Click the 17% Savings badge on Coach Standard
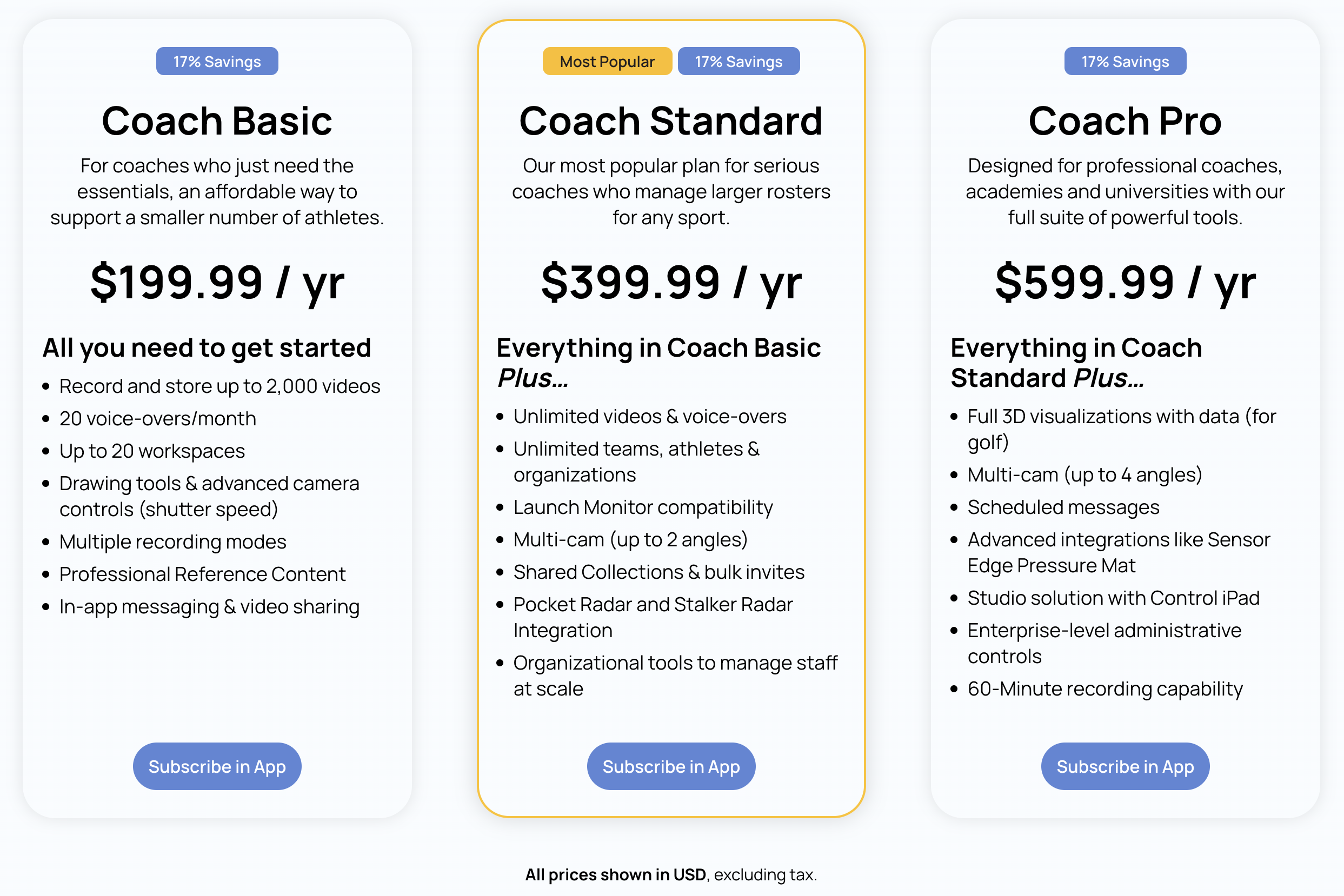The width and height of the screenshot is (1344, 896). click(x=738, y=61)
